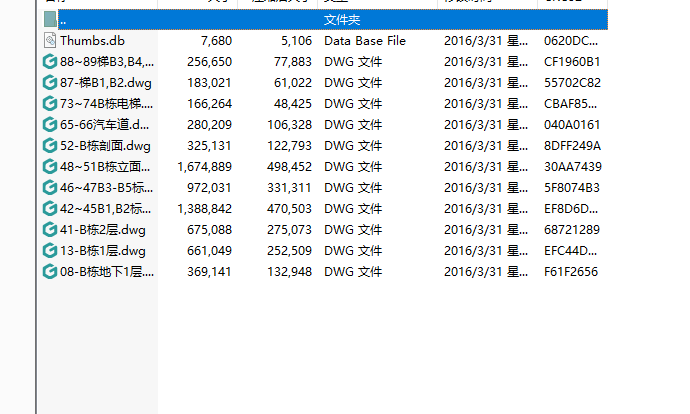
Task: Click the CRC value 8DFF249A
Action: pos(571,145)
